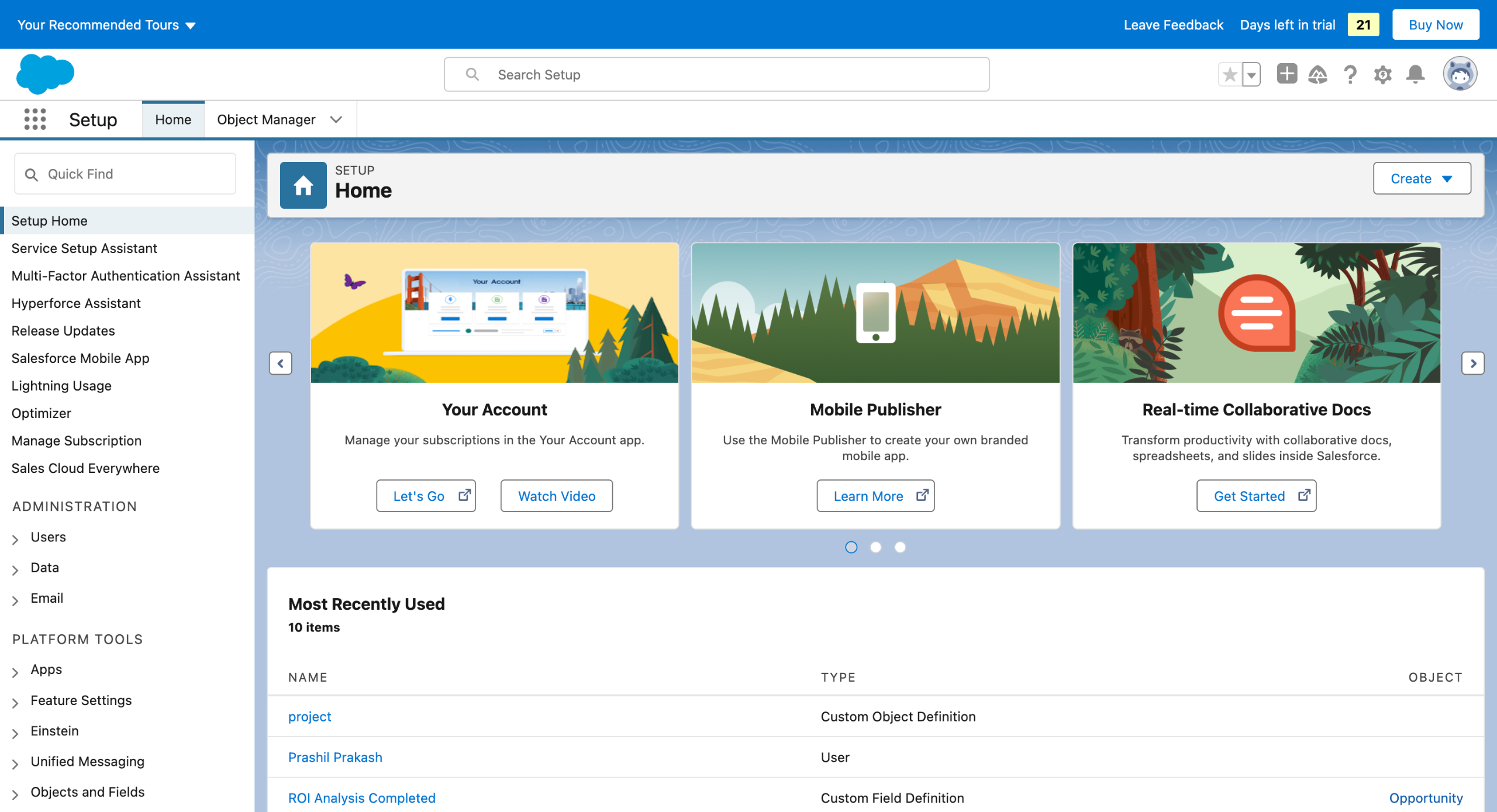1497x812 pixels.
Task: Show previous carousel slide arrow
Action: [281, 363]
